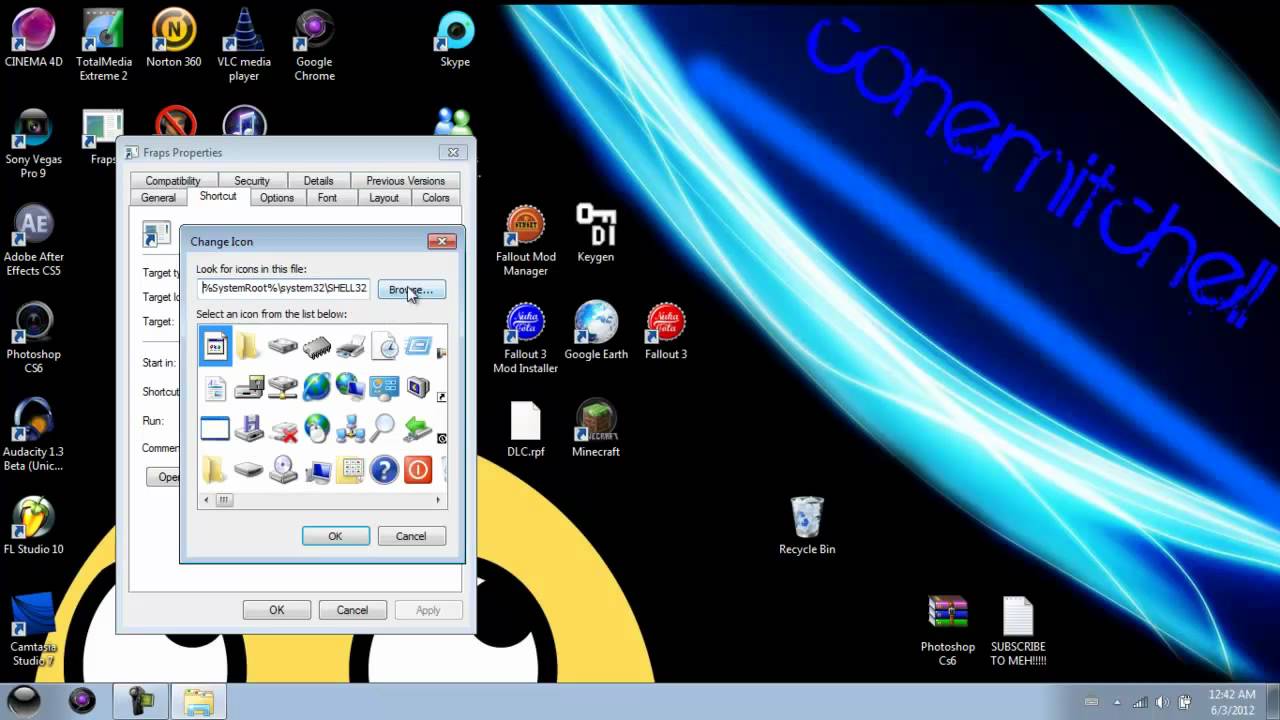Select the printer icon in the icon list
1280x720 pixels.
350,347
